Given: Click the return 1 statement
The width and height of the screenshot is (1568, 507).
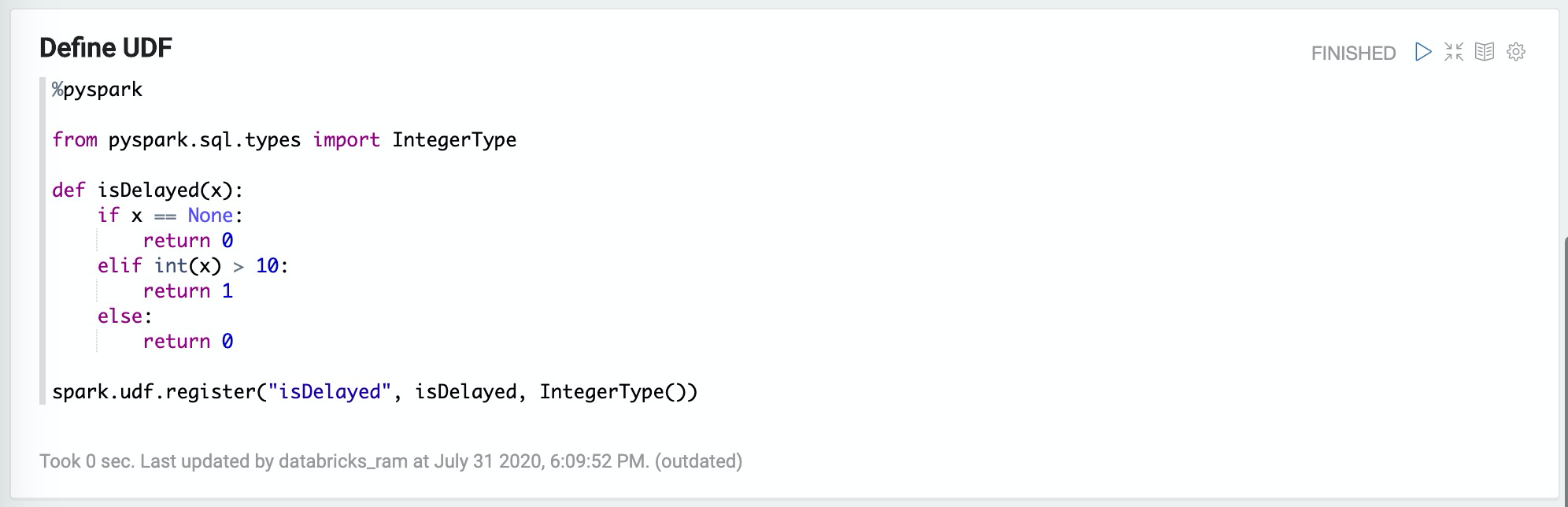Looking at the screenshot, I should click(188, 291).
